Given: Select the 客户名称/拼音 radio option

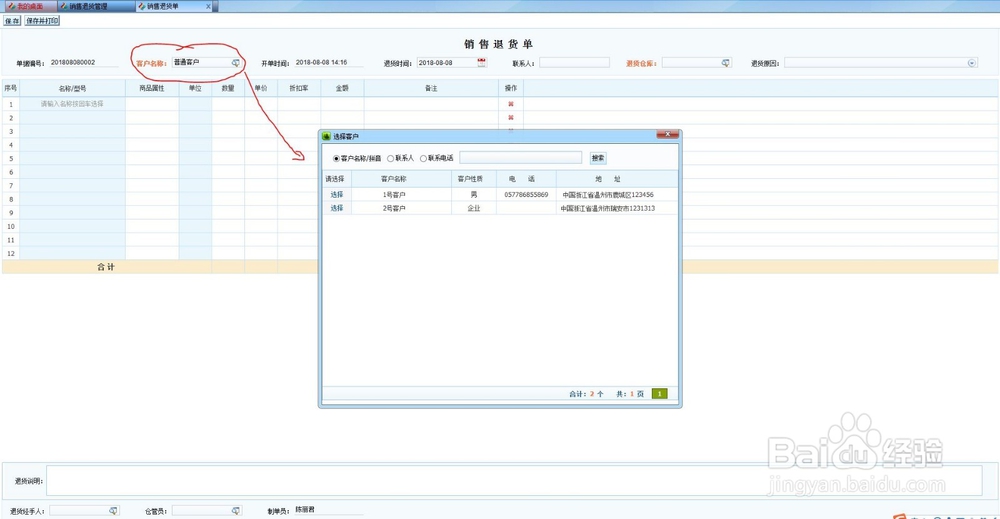Looking at the screenshot, I should coord(336,158).
